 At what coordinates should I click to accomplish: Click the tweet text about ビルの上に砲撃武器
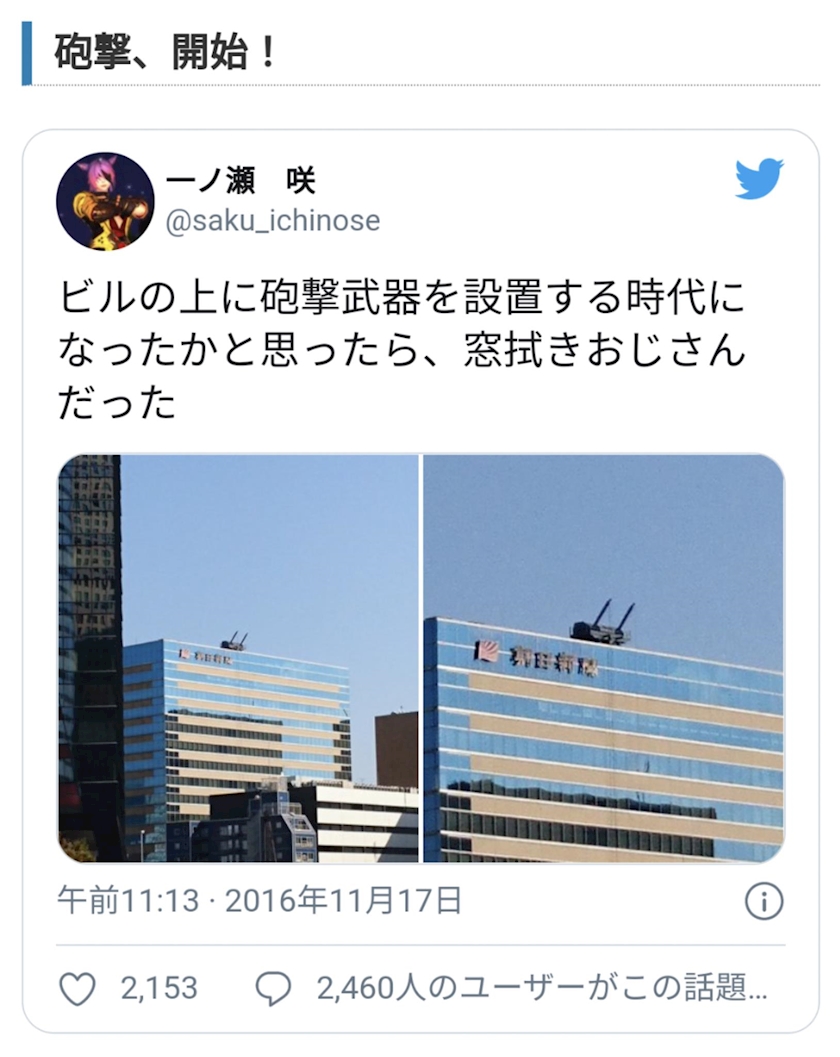[402, 350]
